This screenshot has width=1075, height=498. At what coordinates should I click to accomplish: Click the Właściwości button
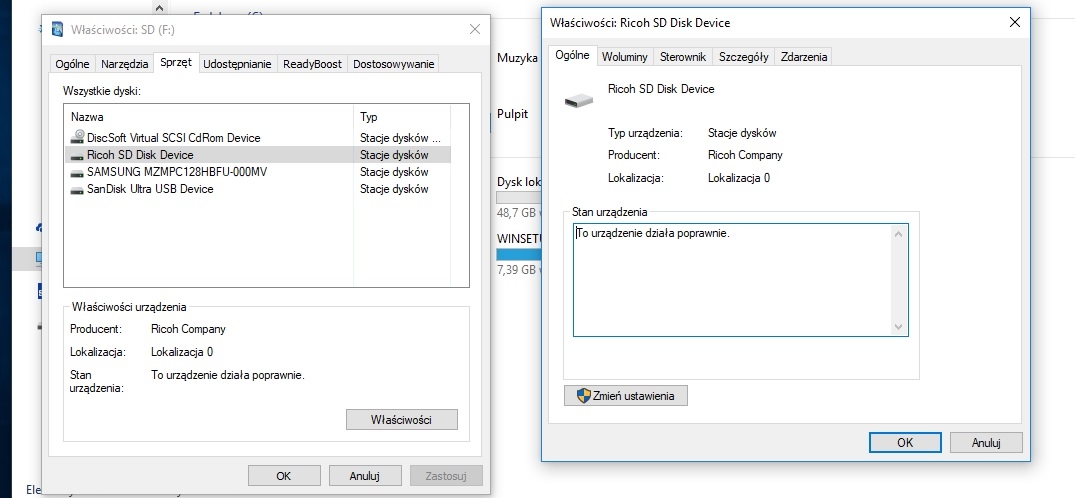tap(402, 419)
